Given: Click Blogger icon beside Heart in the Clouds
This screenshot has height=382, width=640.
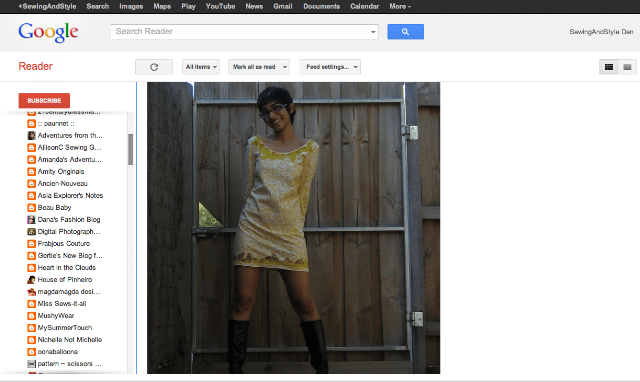Looking at the screenshot, I should tap(31, 268).
